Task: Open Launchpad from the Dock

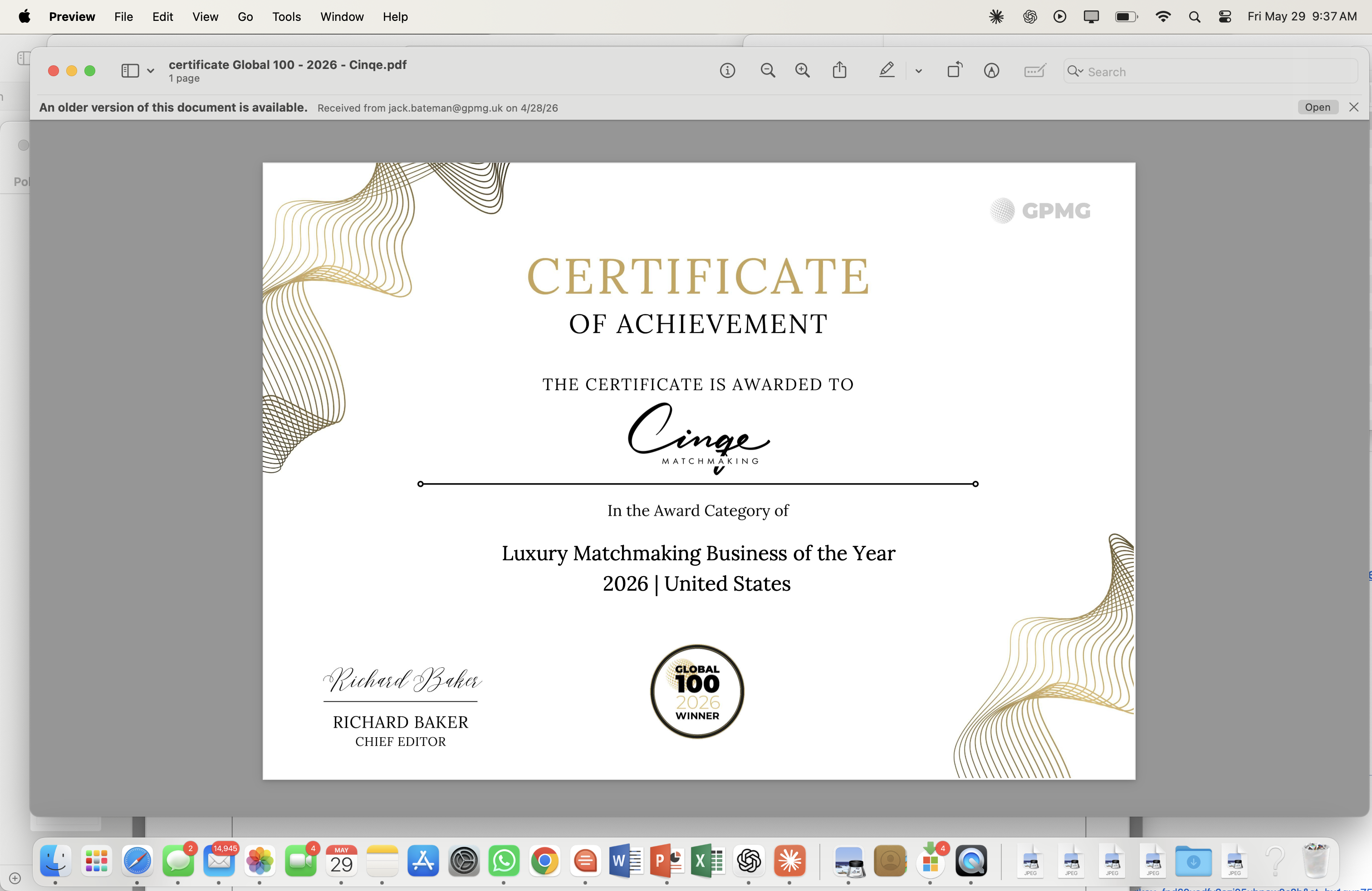Action: tap(96, 861)
